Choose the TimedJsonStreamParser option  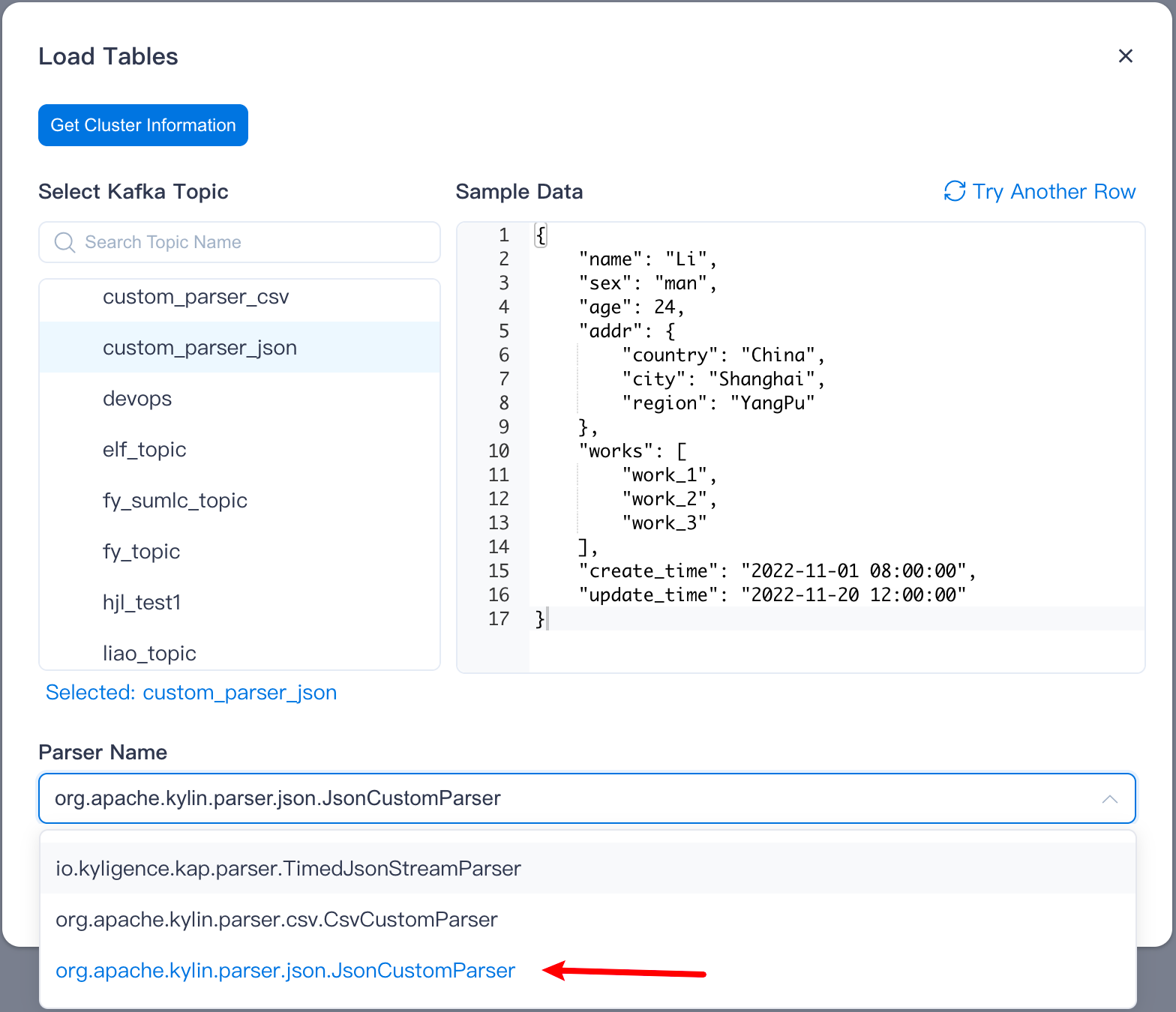pyautogui.click(x=288, y=868)
